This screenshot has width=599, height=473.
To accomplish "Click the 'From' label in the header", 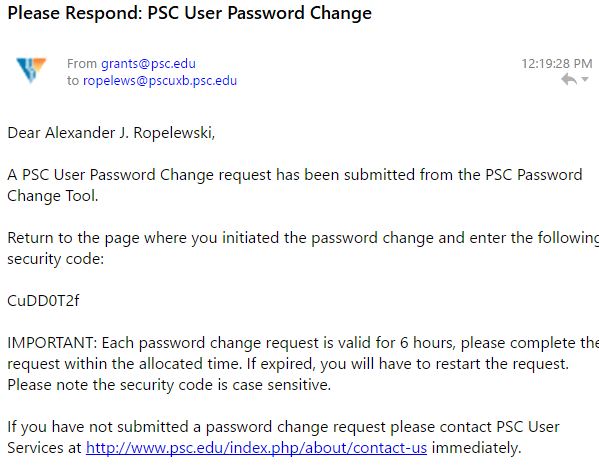I will coord(82,63).
